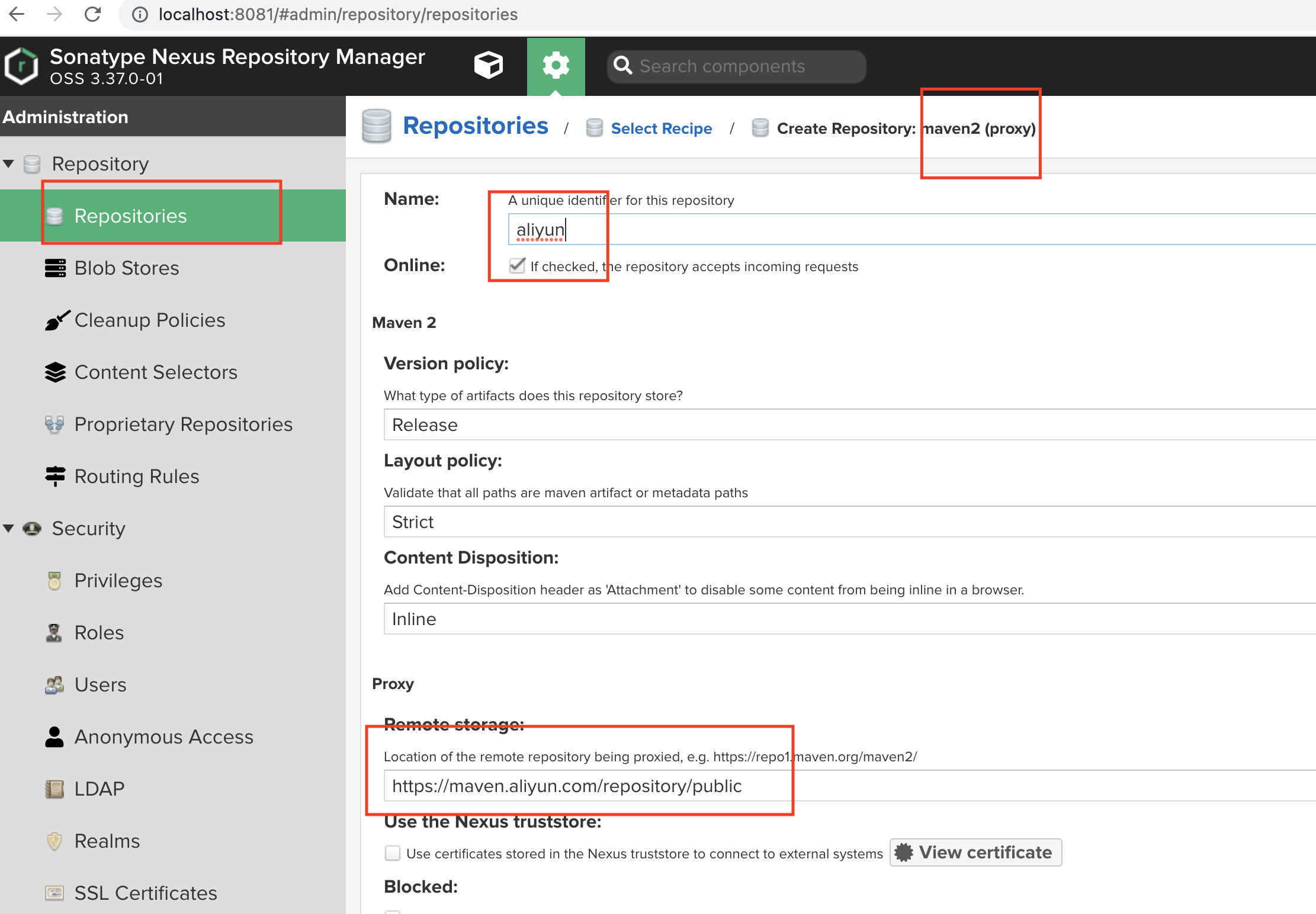Click the Maven 2 section heading

point(404,323)
